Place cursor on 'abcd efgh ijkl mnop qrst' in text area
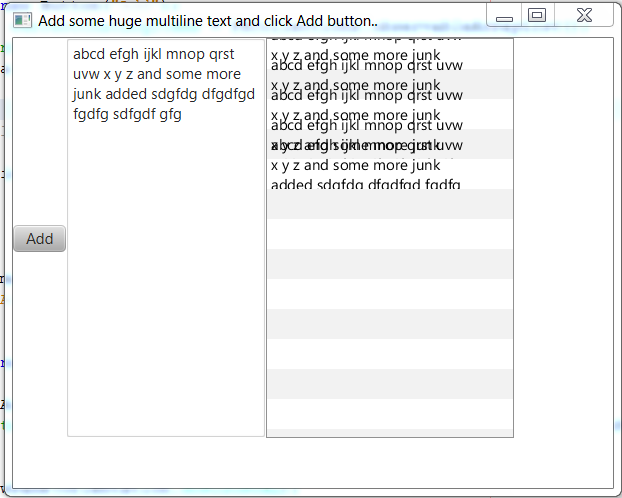The width and height of the screenshot is (622, 498). click(x=153, y=54)
